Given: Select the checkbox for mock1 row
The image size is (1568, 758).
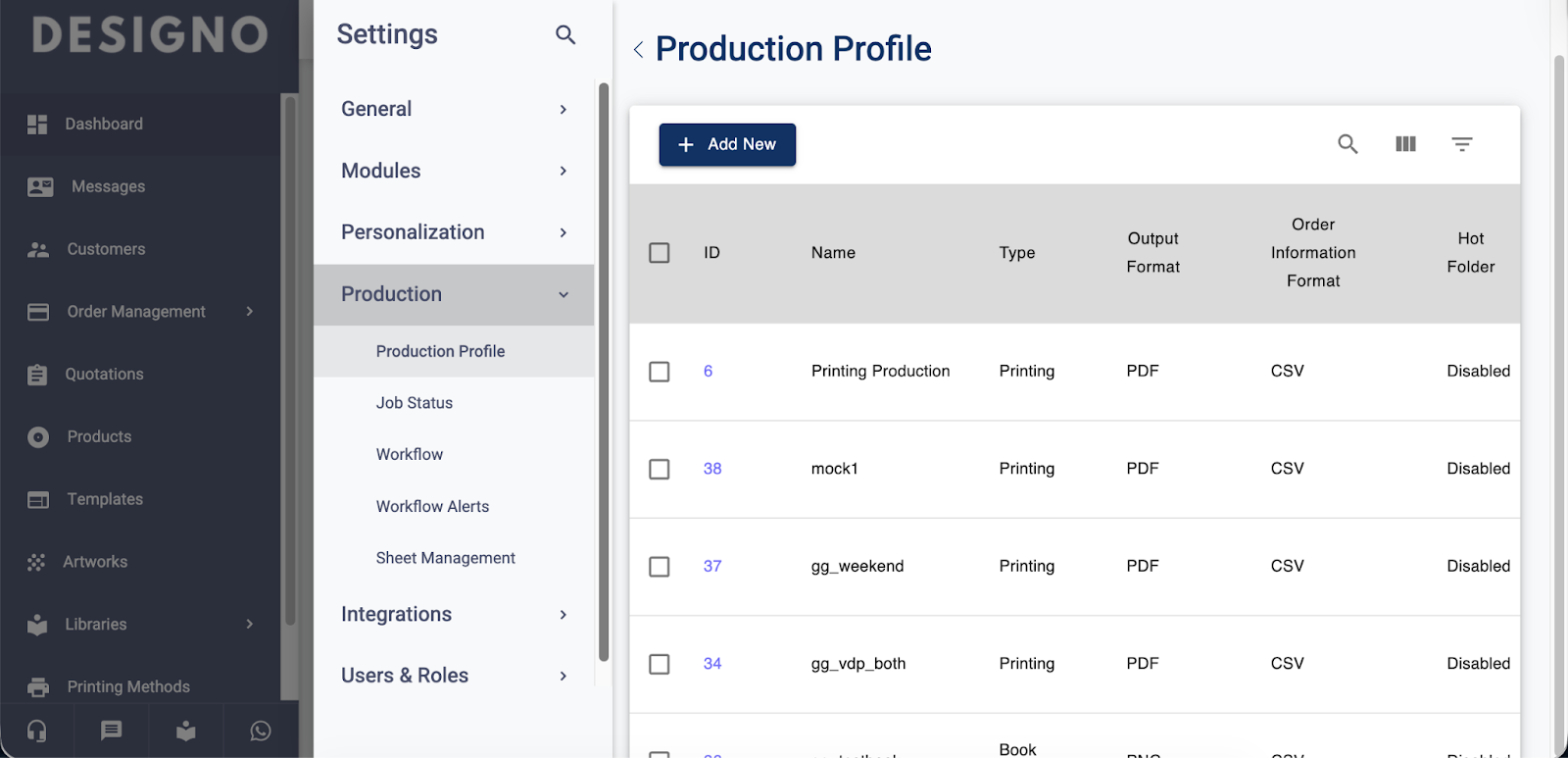Looking at the screenshot, I should click(660, 469).
